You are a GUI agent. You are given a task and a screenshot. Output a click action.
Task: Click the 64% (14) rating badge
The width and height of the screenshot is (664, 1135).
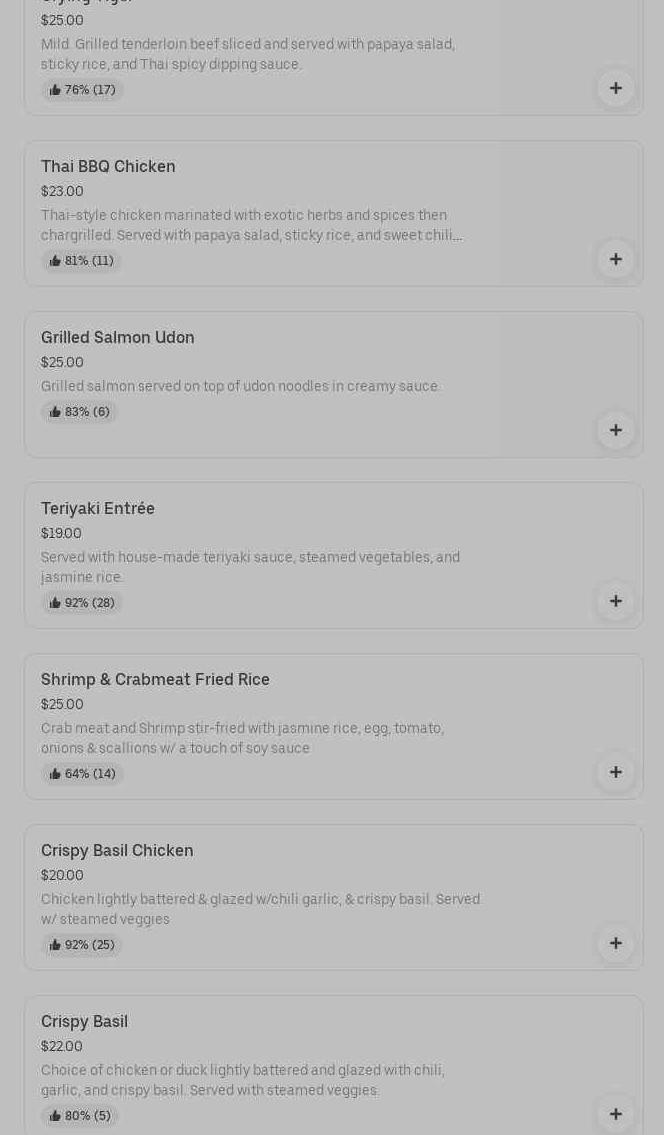[x=82, y=774]
